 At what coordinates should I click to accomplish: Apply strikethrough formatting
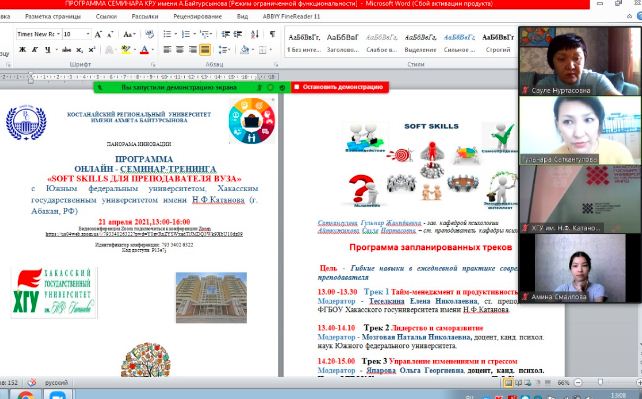click(x=66, y=50)
